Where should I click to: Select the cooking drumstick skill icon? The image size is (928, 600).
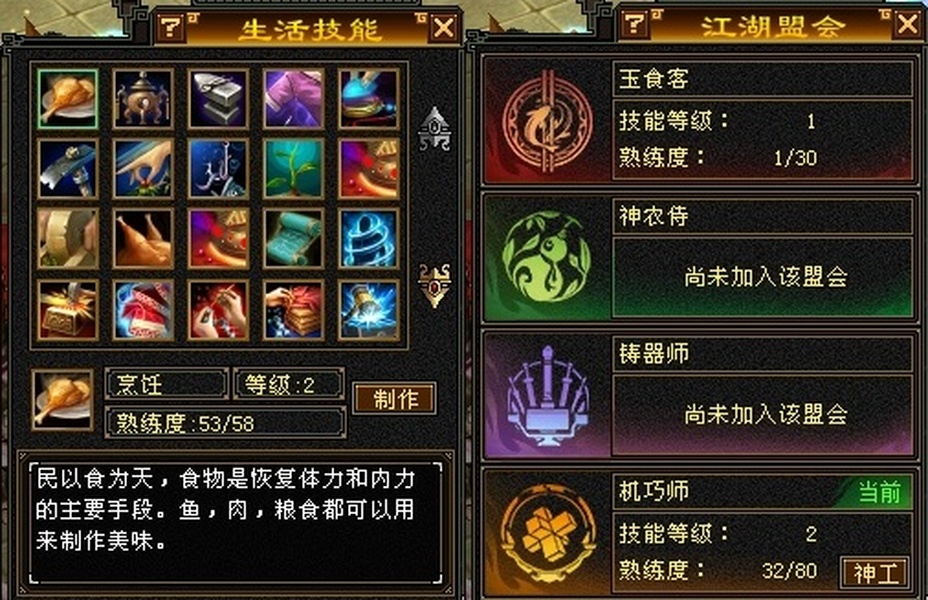(67, 99)
